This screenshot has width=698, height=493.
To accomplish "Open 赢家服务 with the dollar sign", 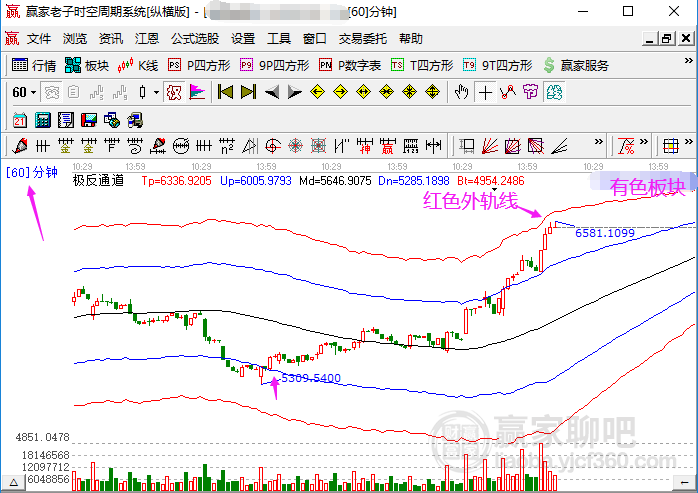I will pyautogui.click(x=576, y=65).
